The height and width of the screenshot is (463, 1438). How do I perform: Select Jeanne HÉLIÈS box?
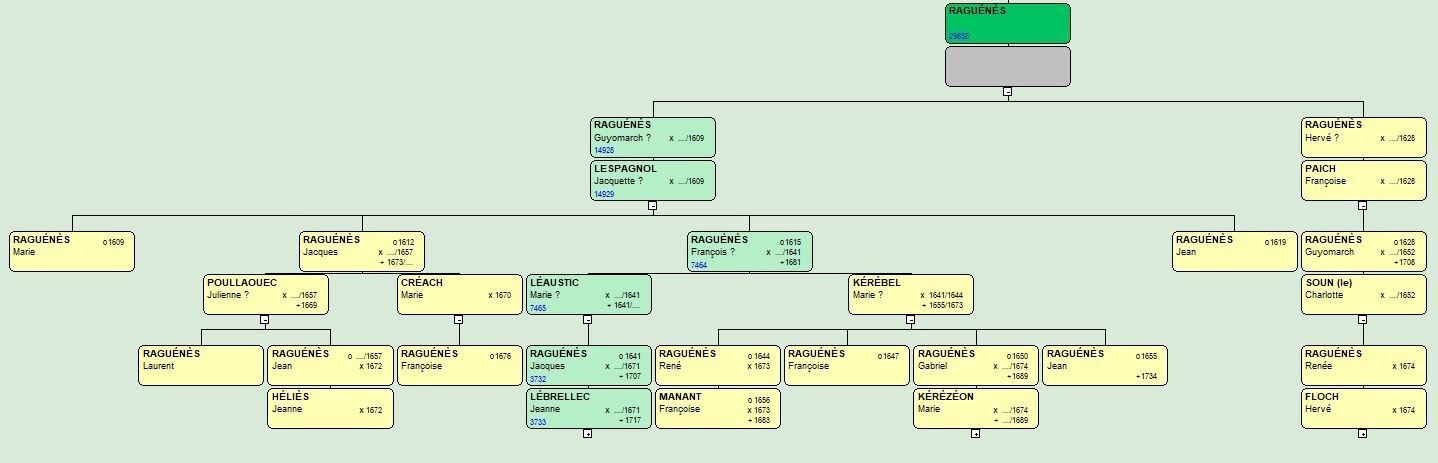[331, 408]
